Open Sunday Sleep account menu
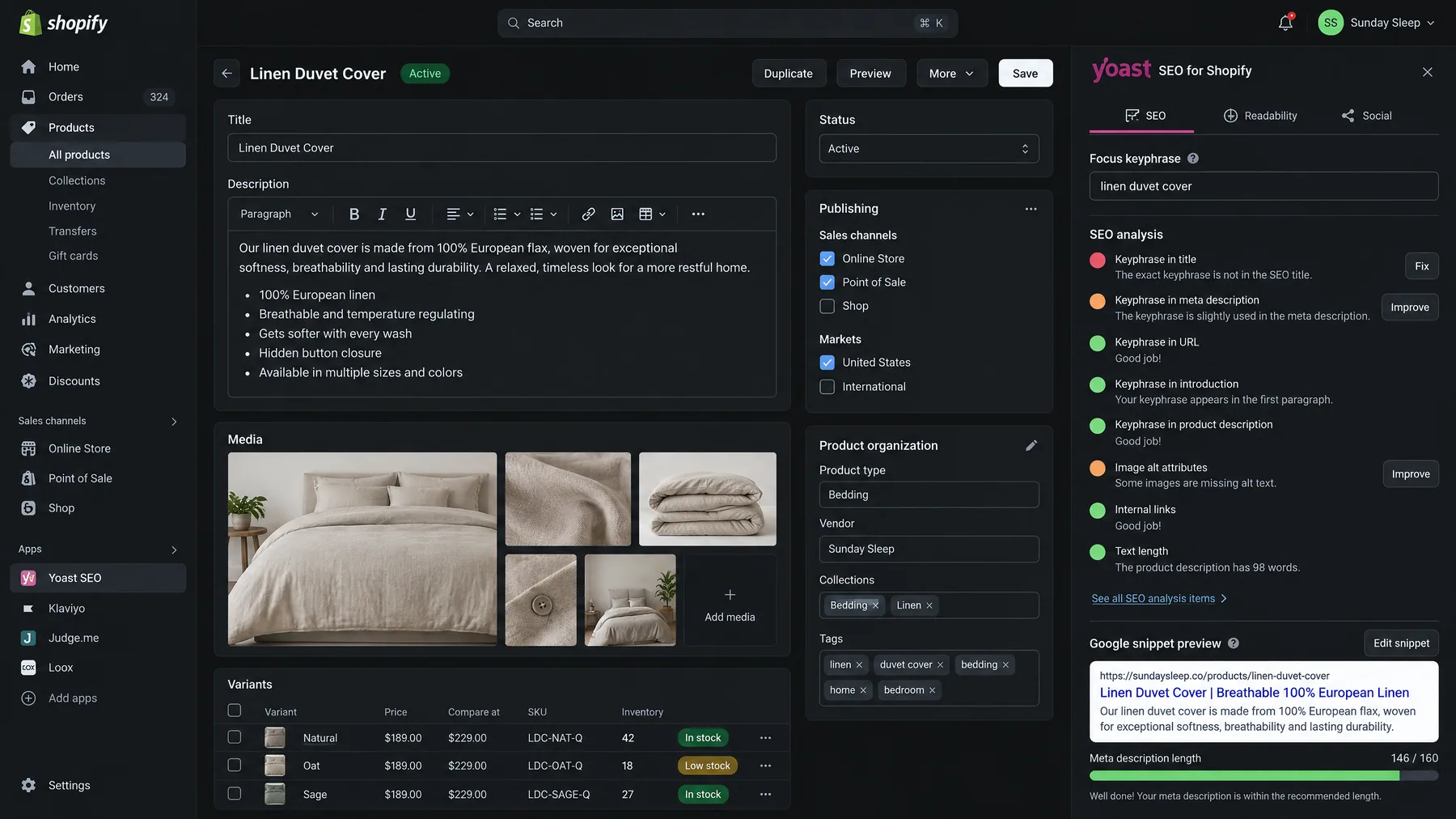Image resolution: width=1456 pixels, height=819 pixels. point(1377,23)
